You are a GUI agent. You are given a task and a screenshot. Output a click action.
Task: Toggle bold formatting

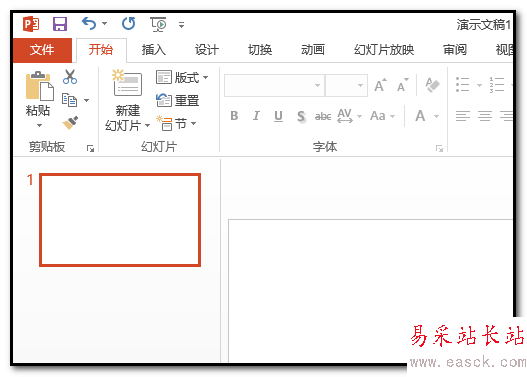[234, 116]
